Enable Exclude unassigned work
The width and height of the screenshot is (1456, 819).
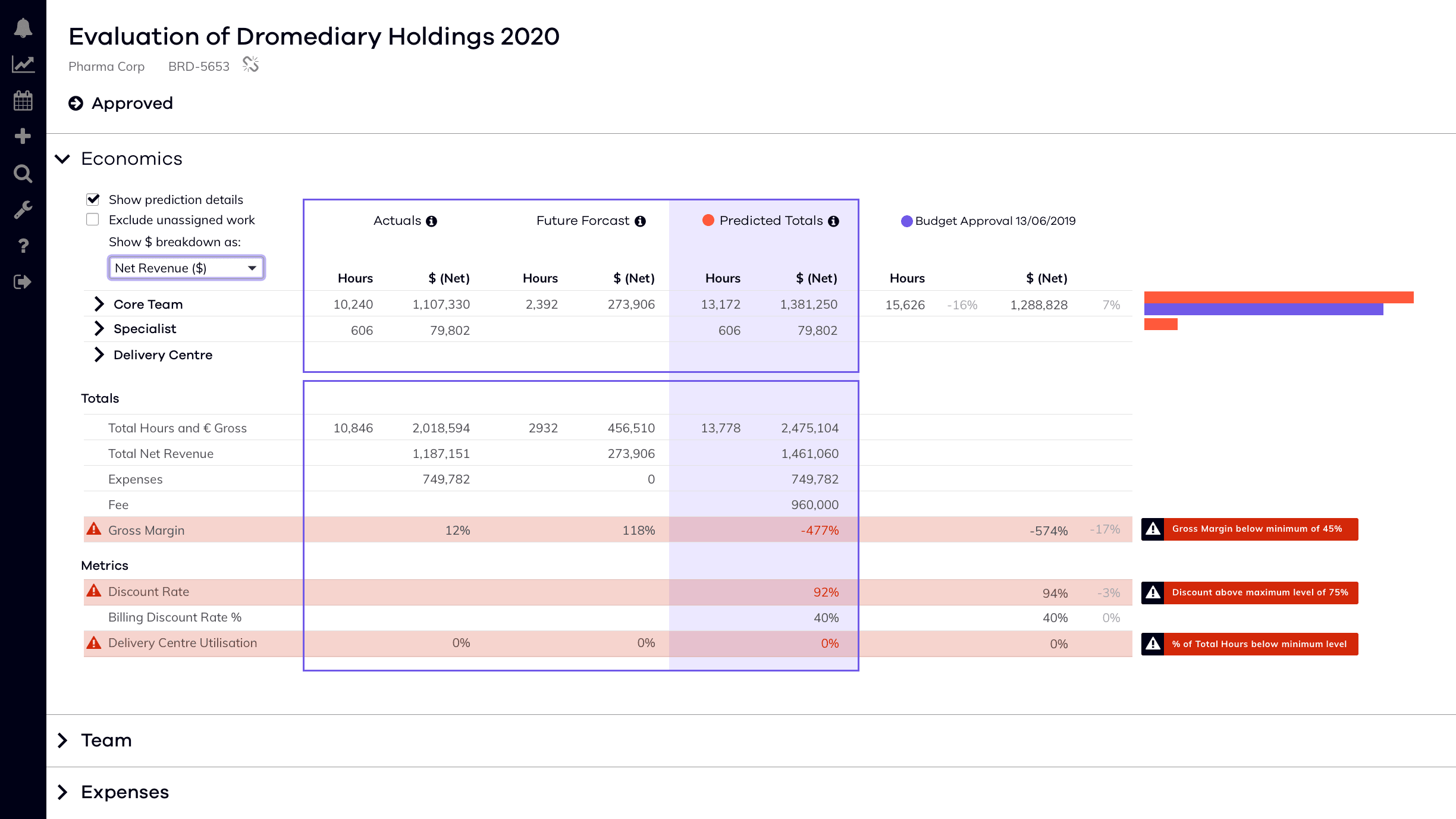(93, 219)
